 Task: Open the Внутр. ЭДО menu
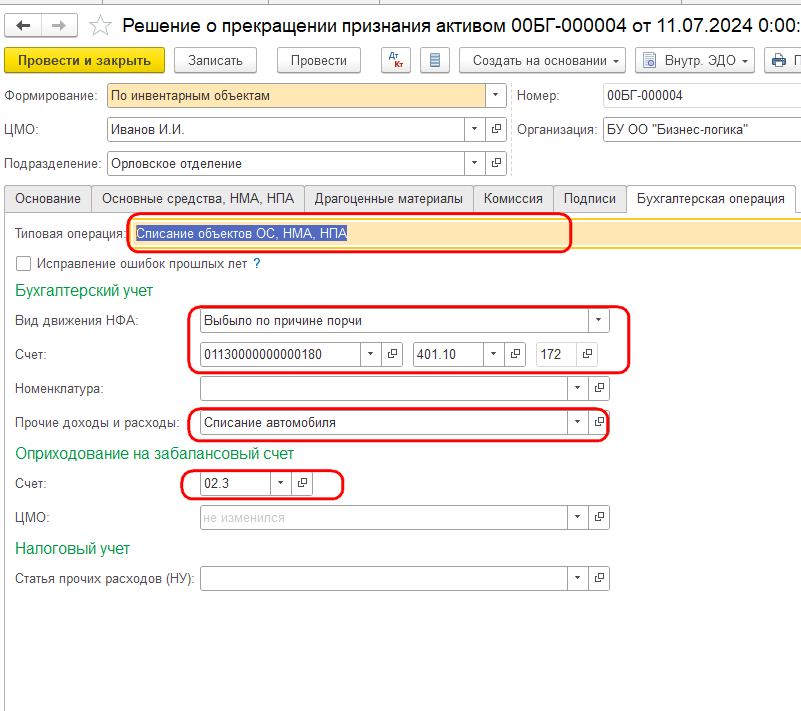pos(695,60)
